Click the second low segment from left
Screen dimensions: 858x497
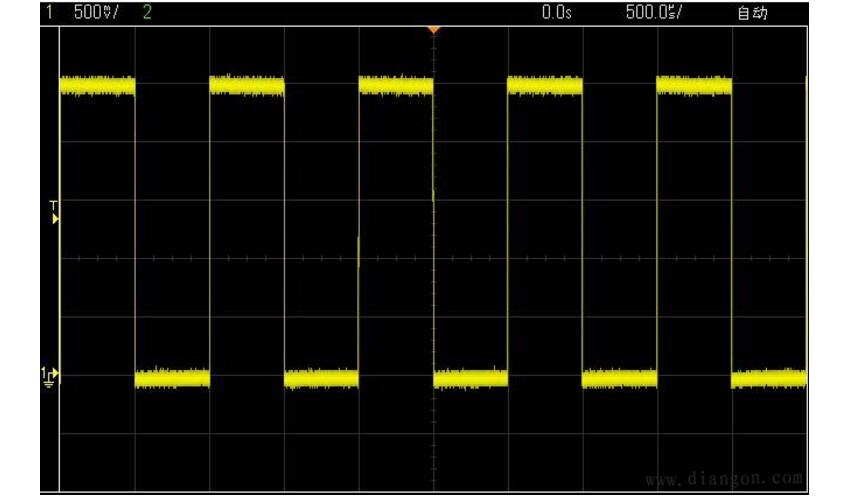coord(321,378)
